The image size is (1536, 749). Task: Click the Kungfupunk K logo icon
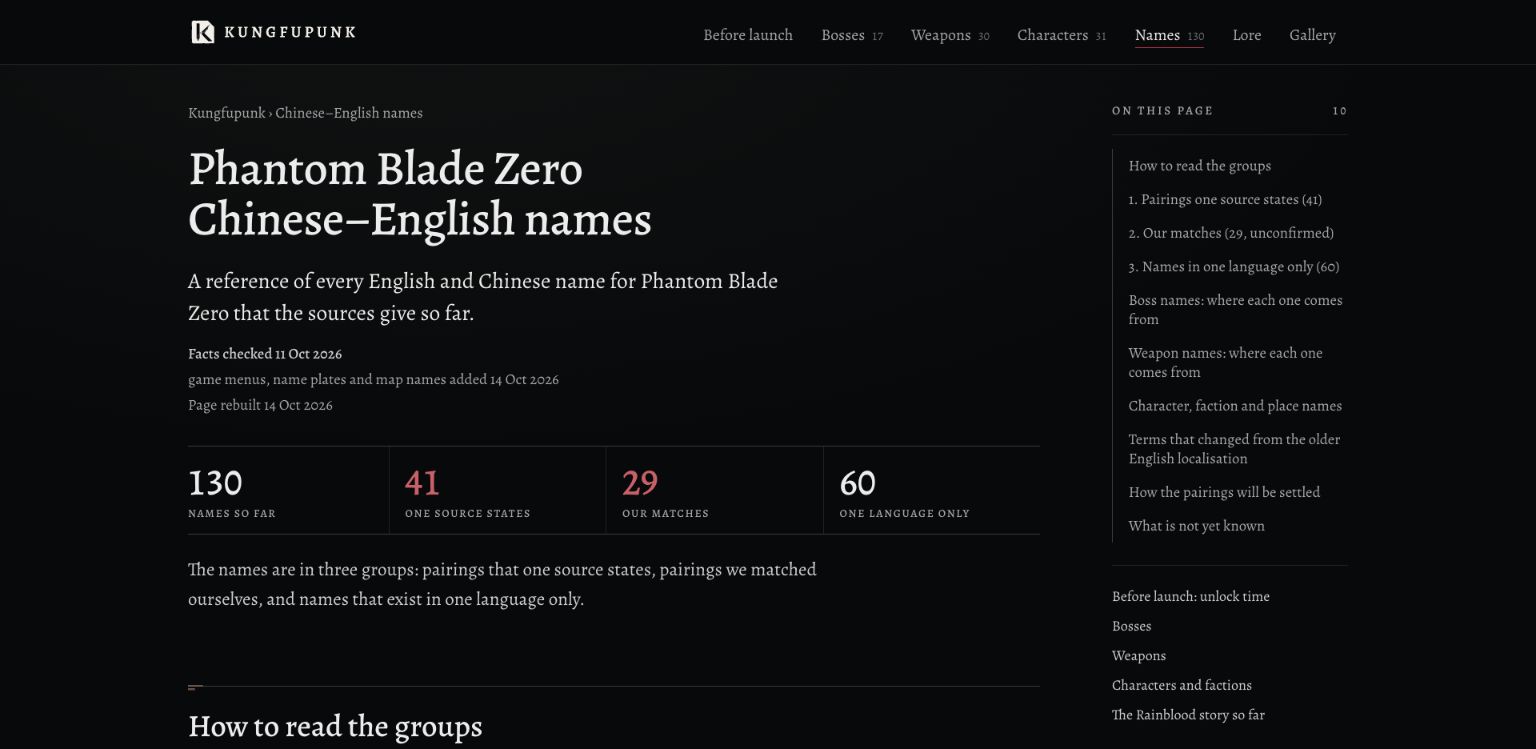click(202, 32)
